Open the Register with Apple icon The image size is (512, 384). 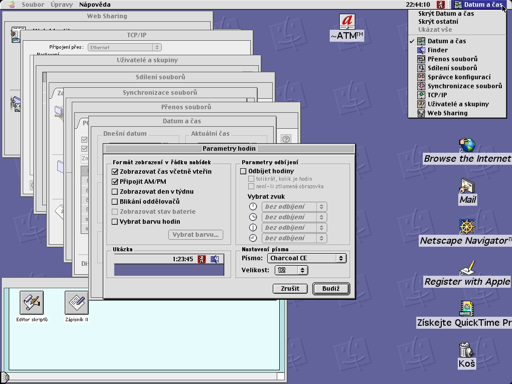click(x=467, y=268)
